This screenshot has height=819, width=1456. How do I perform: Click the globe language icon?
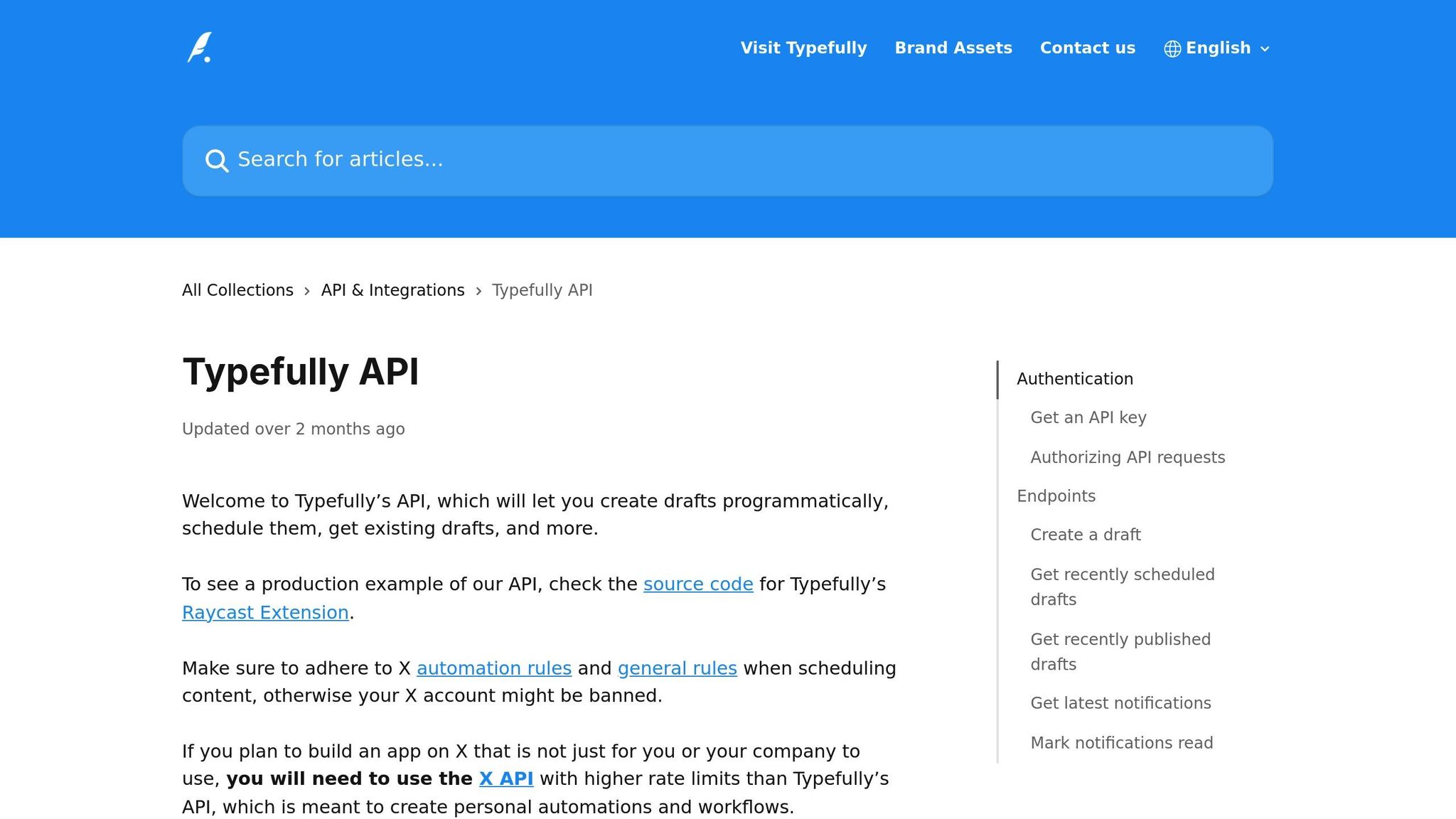coord(1172,48)
